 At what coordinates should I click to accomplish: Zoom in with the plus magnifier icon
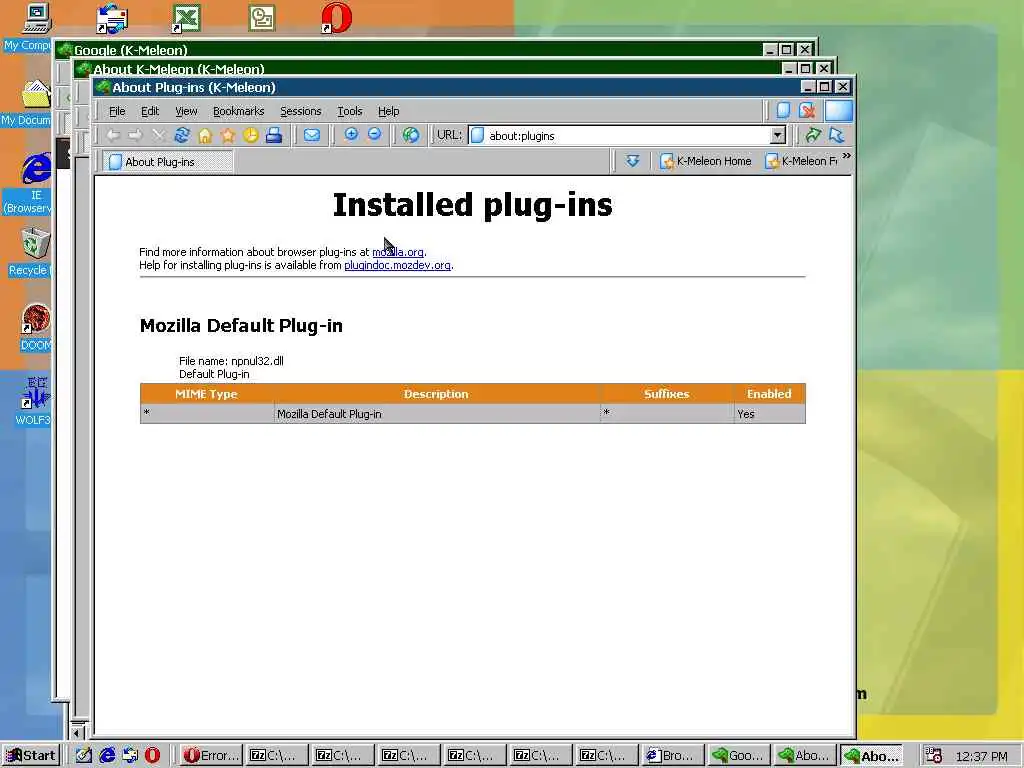coord(351,135)
